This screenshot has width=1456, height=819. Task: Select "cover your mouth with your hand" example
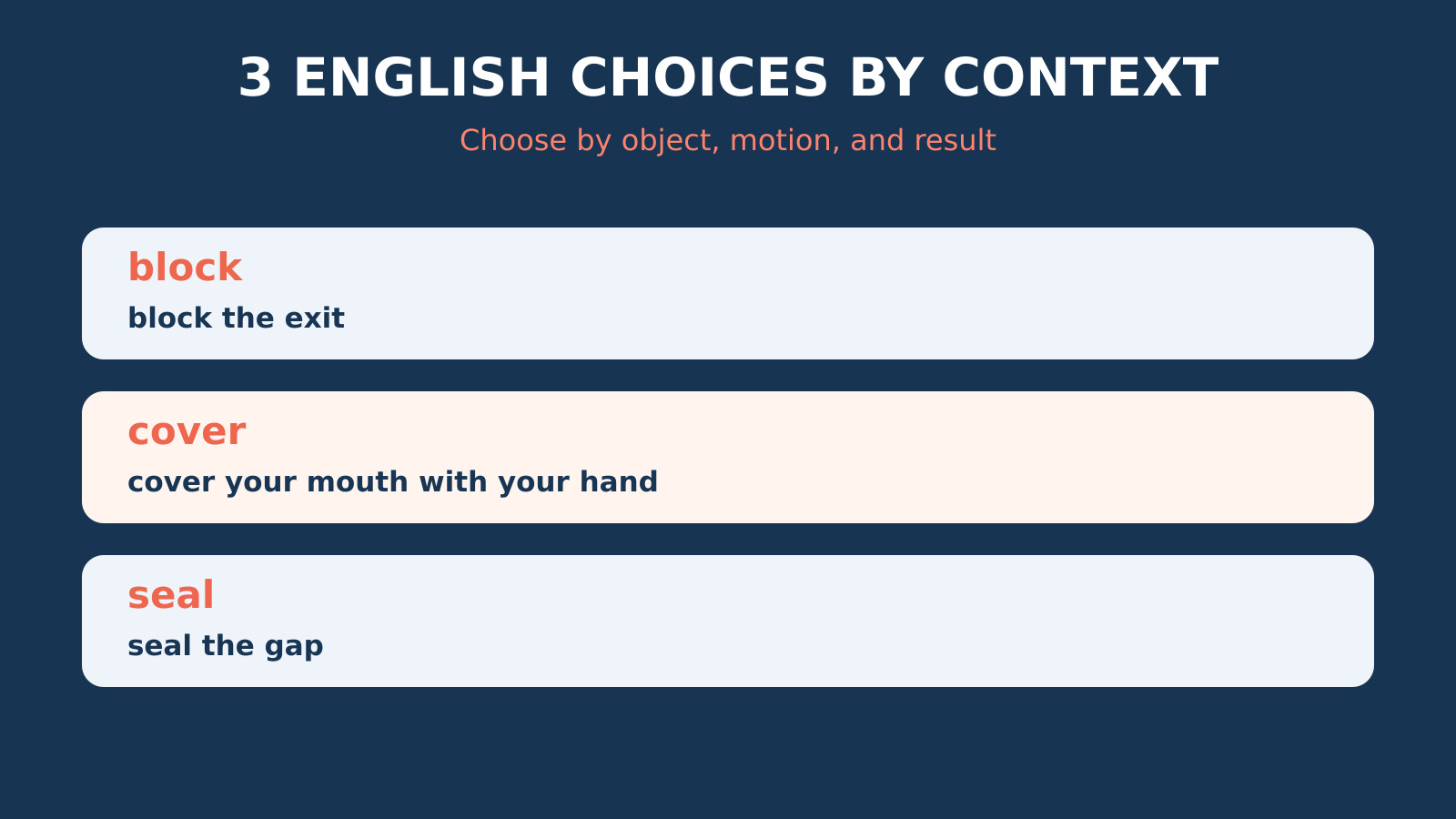pyautogui.click(x=392, y=481)
